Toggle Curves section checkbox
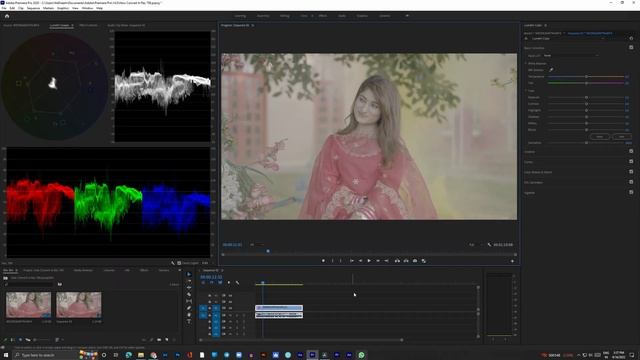Viewport: 640px width, 360px height. (631, 162)
